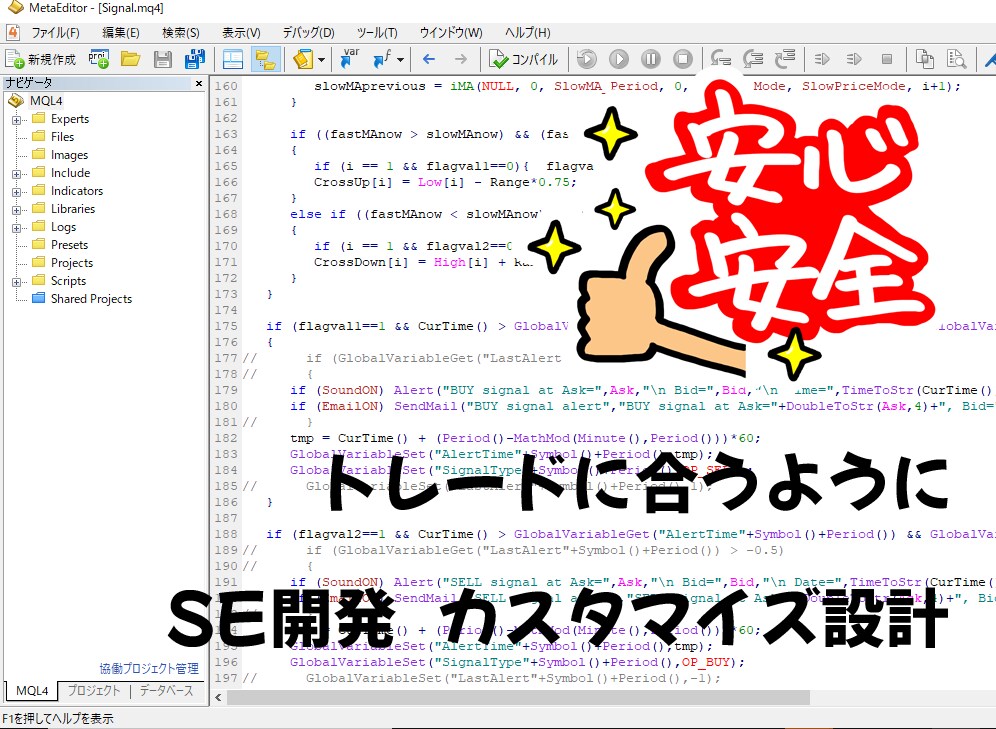996x729 pixels.
Task: Switch to the データベース tab
Action: point(166,691)
